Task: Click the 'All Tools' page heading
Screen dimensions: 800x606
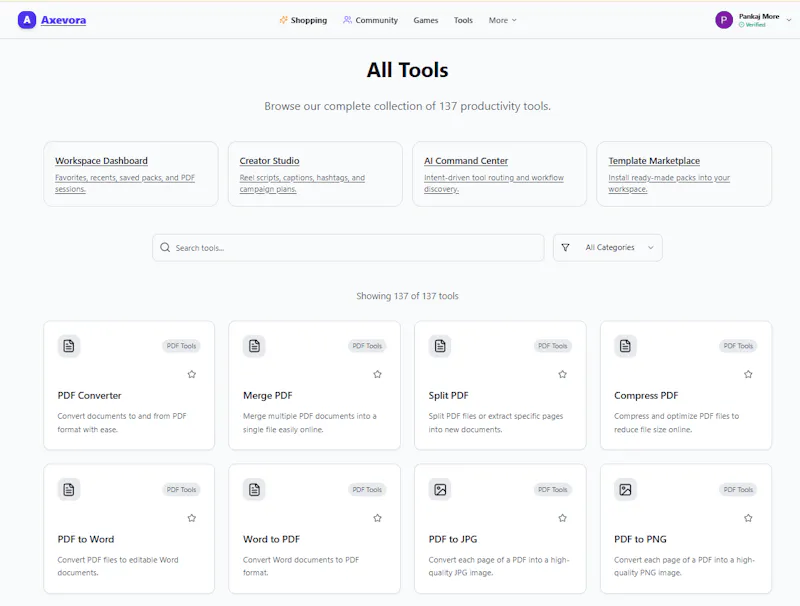Action: pyautogui.click(x=407, y=70)
